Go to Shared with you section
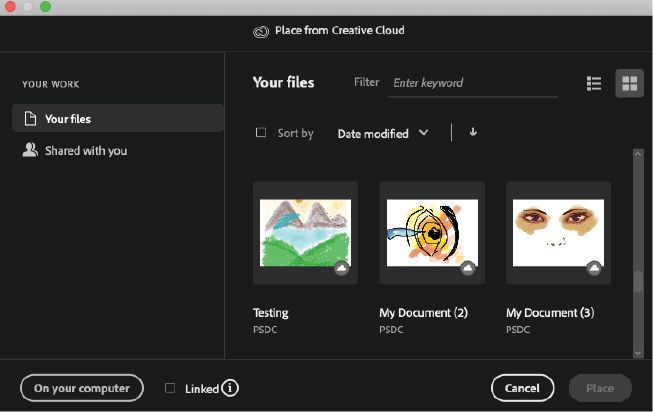 pos(85,151)
